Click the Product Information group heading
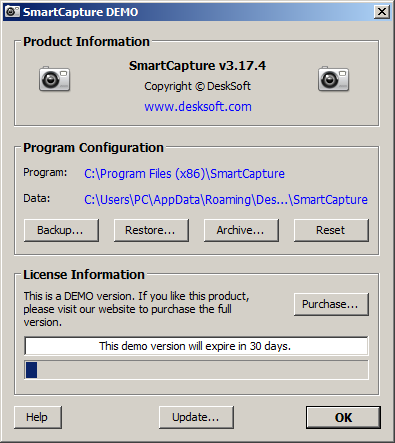The image size is (395, 443). (86, 42)
